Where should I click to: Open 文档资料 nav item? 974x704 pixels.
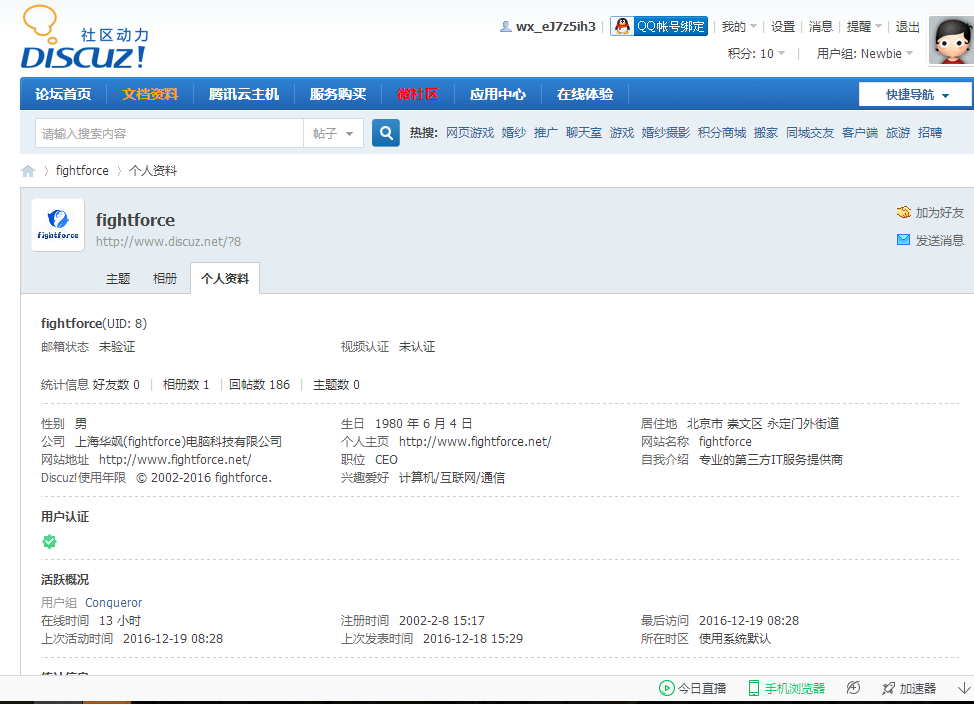[x=150, y=94]
